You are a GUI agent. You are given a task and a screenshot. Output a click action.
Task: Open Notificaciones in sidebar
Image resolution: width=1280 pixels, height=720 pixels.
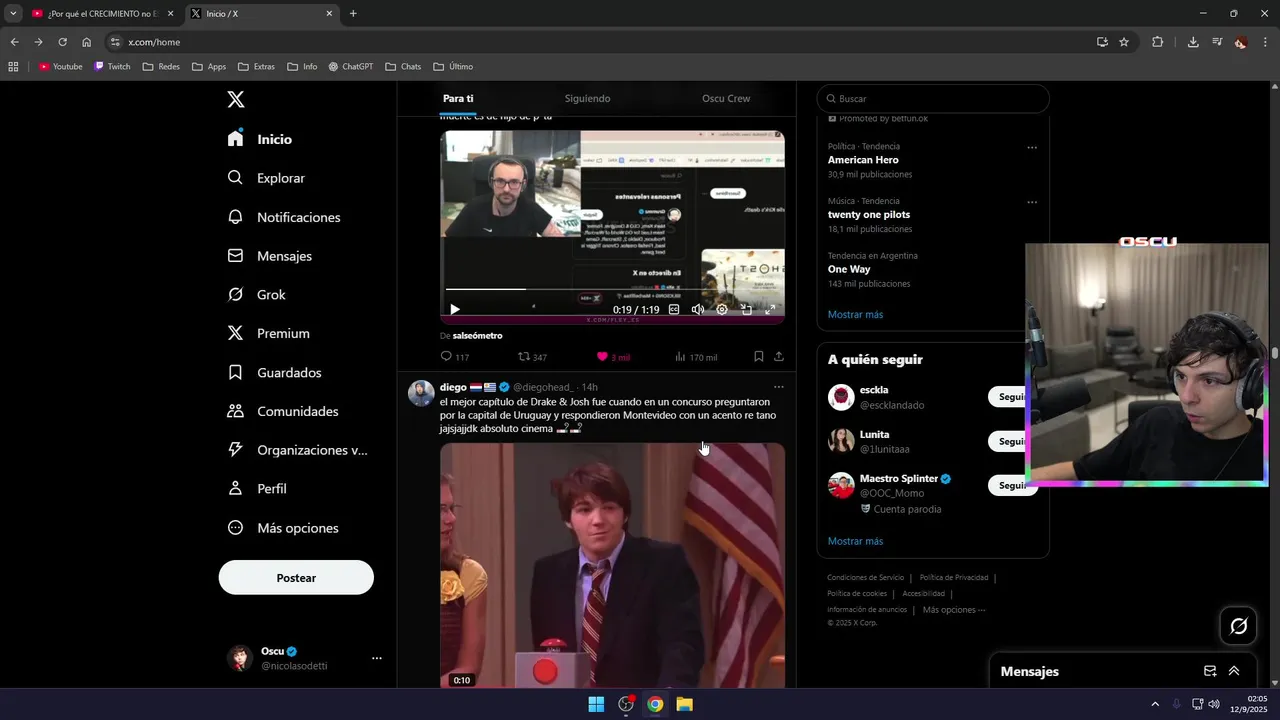tap(284, 217)
